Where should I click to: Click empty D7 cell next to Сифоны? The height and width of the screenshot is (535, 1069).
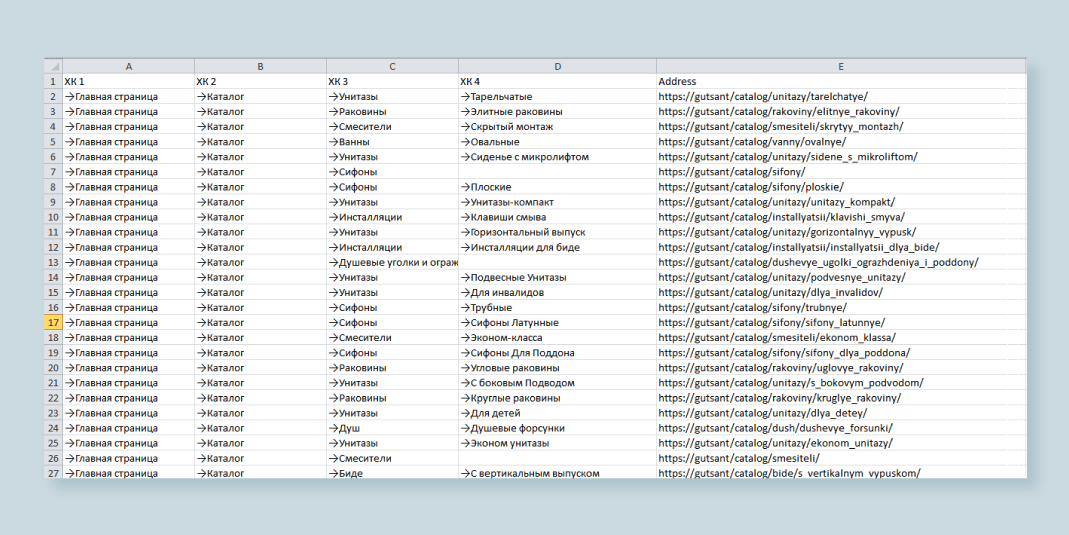(558, 172)
